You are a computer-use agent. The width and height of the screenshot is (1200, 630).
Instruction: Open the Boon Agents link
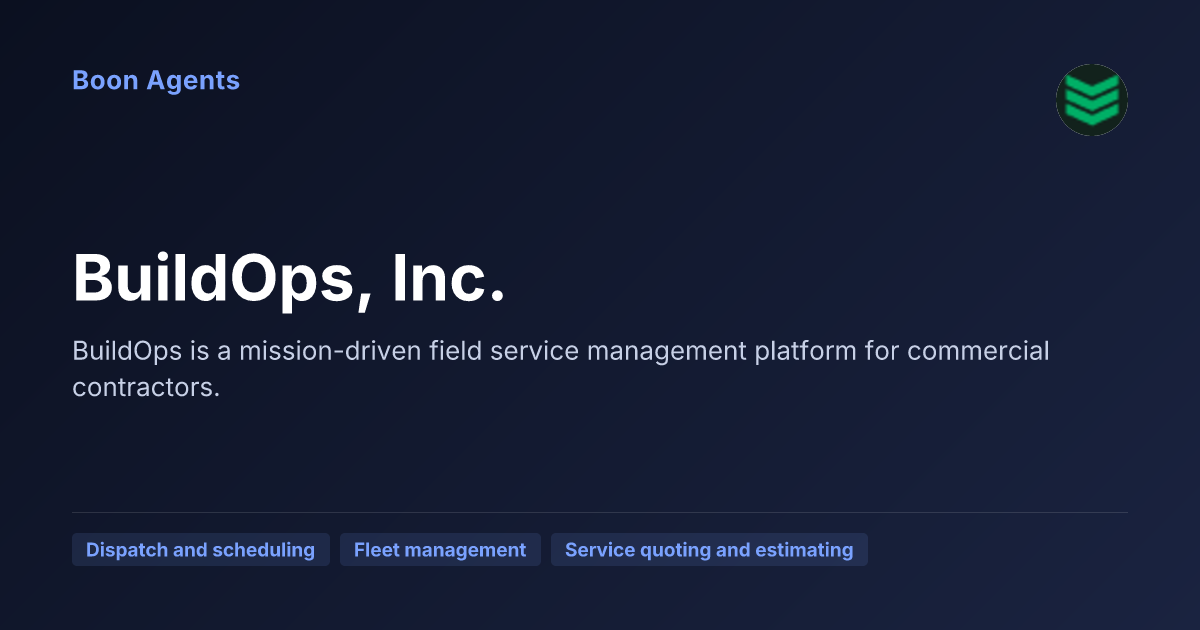click(156, 80)
